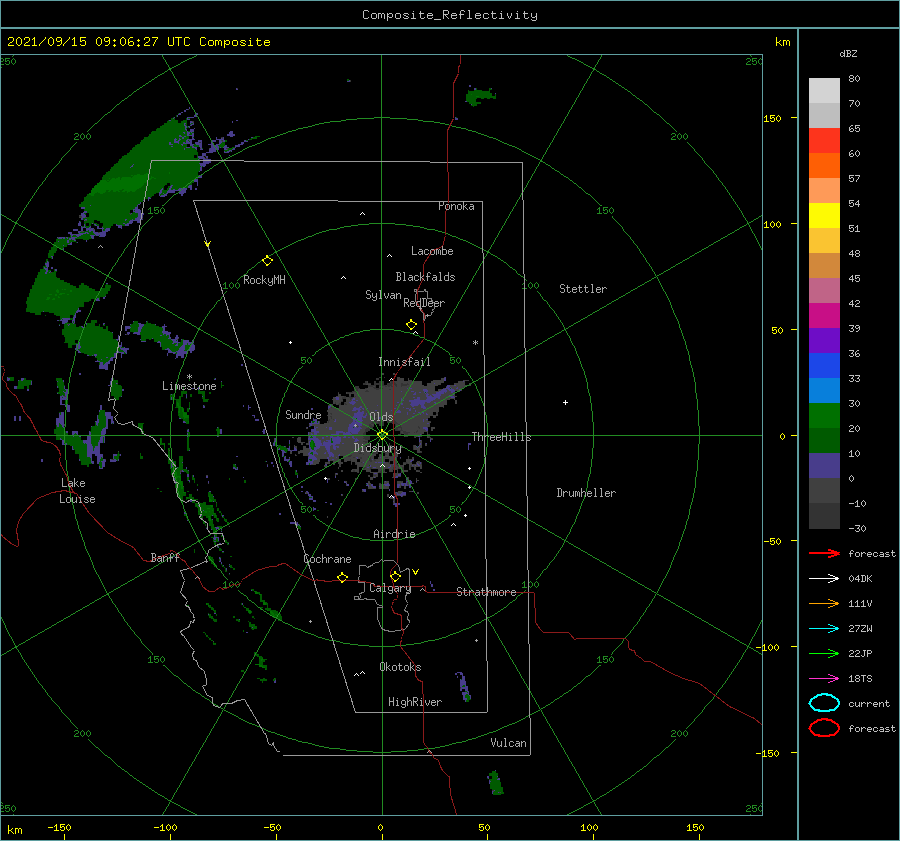Image resolution: width=900 pixels, height=841 pixels.
Task: Click the Olds label near radar center
Action: pyautogui.click(x=381, y=417)
